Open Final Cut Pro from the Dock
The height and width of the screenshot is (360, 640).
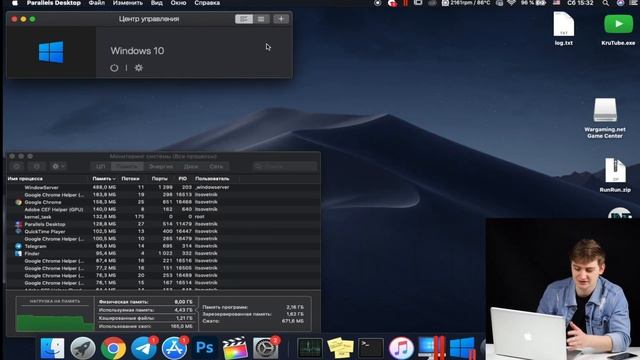pos(235,348)
